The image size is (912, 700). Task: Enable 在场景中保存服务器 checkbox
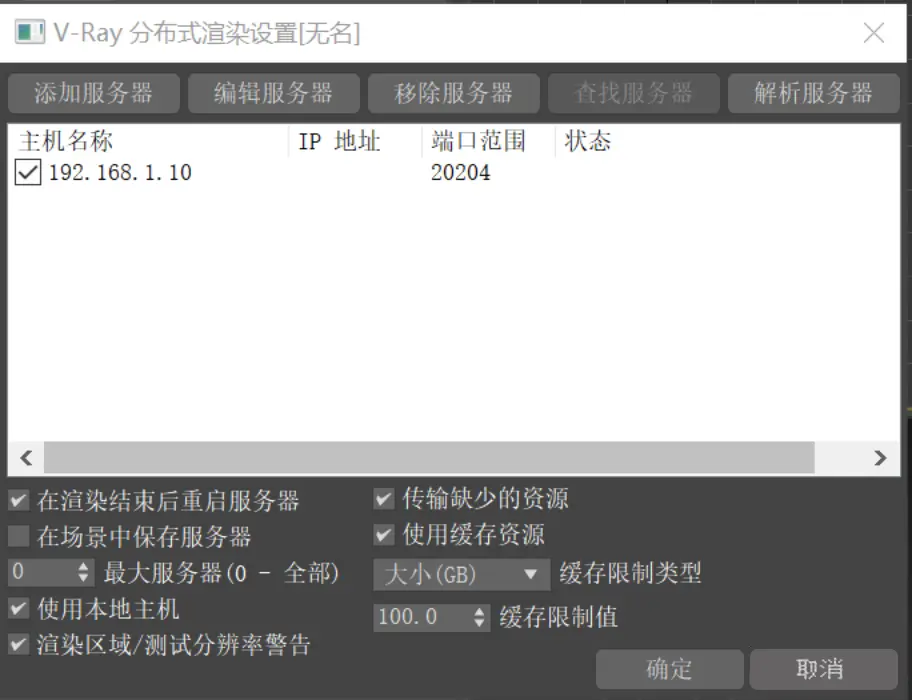[19, 536]
